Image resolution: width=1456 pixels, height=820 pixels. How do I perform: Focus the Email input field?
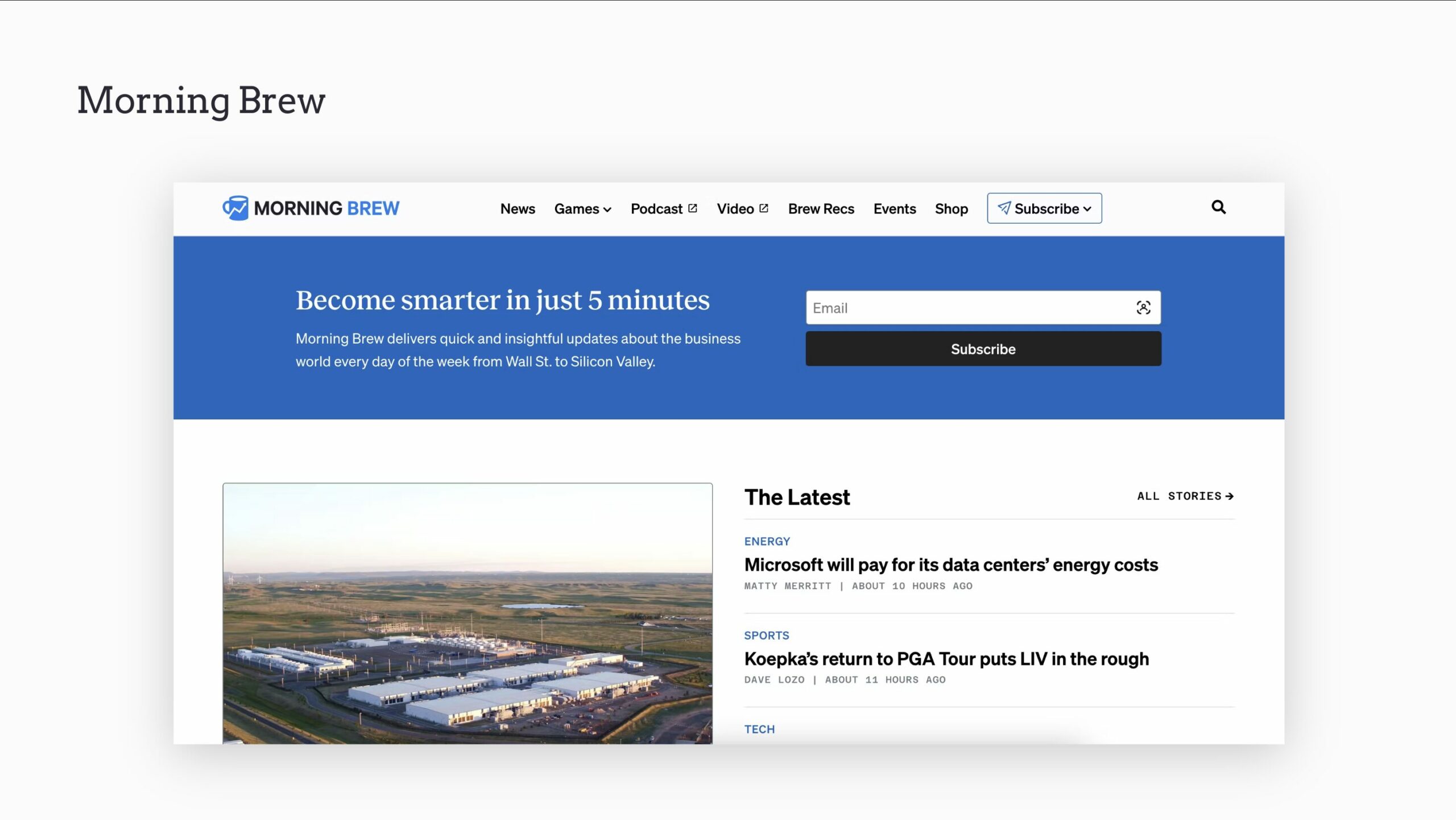tap(967, 308)
